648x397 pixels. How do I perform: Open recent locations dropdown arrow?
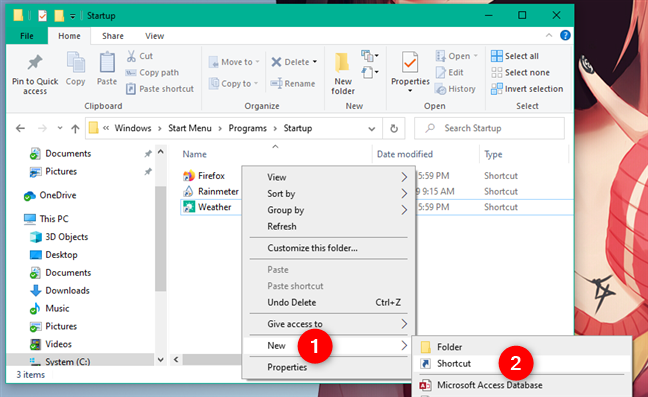[60, 128]
